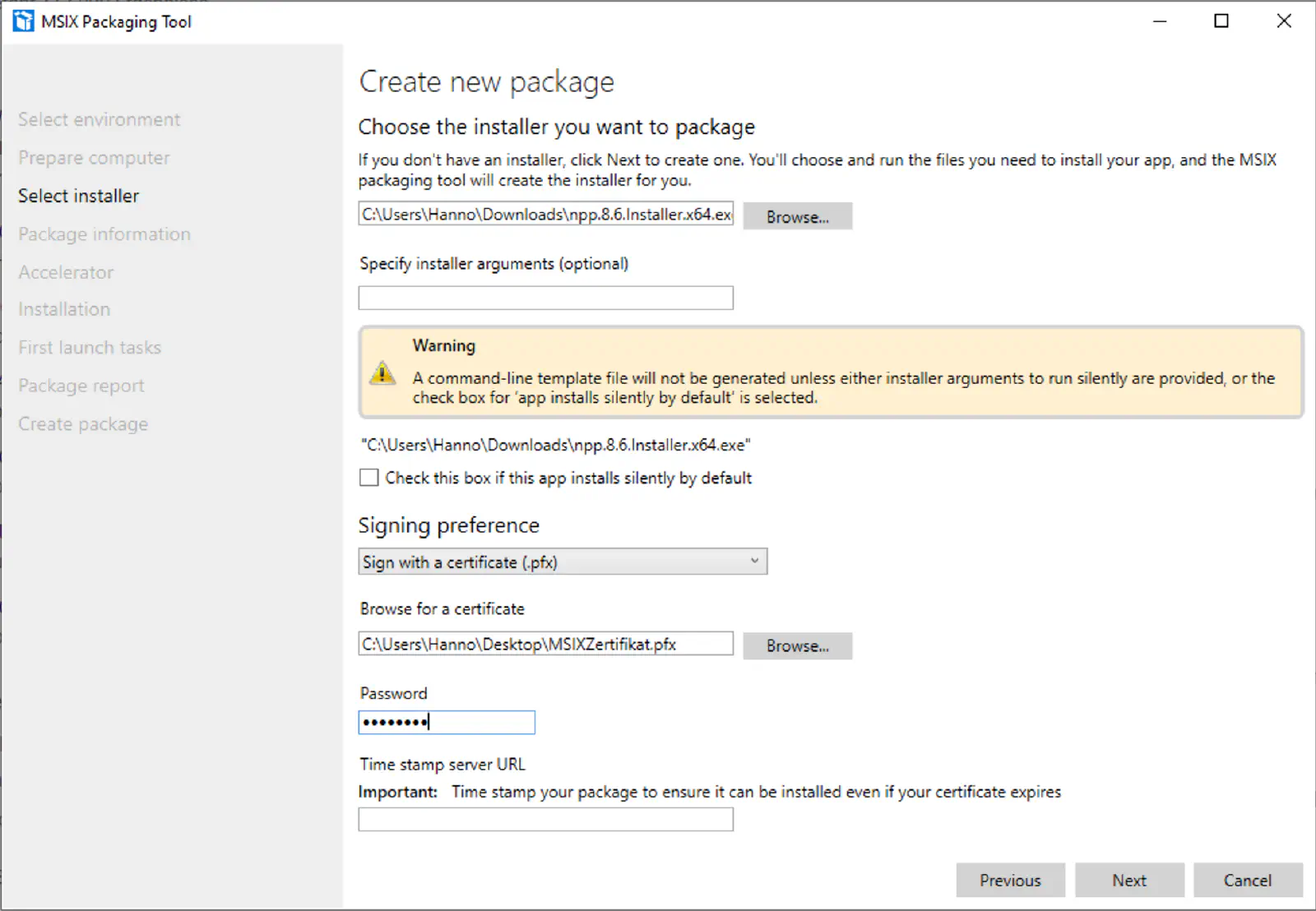Open the Package report step
This screenshot has height=911, width=1316.
click(81, 386)
